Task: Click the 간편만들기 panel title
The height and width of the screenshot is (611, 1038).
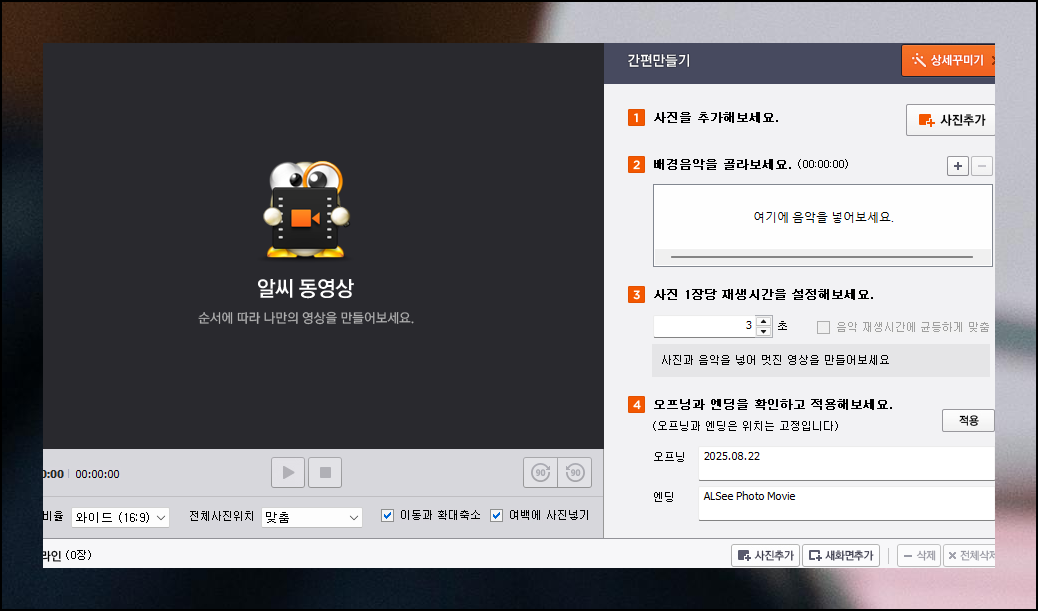Action: pos(659,61)
